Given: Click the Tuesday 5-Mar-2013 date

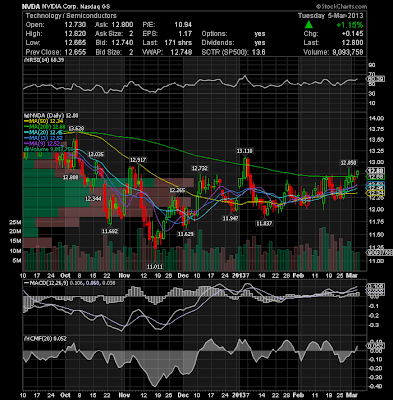Looking at the screenshot, I should coord(330,16).
